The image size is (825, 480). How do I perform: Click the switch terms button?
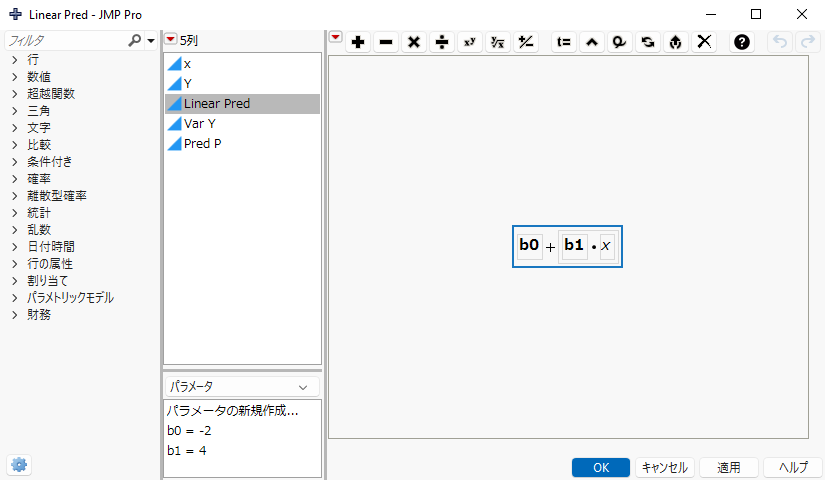648,42
